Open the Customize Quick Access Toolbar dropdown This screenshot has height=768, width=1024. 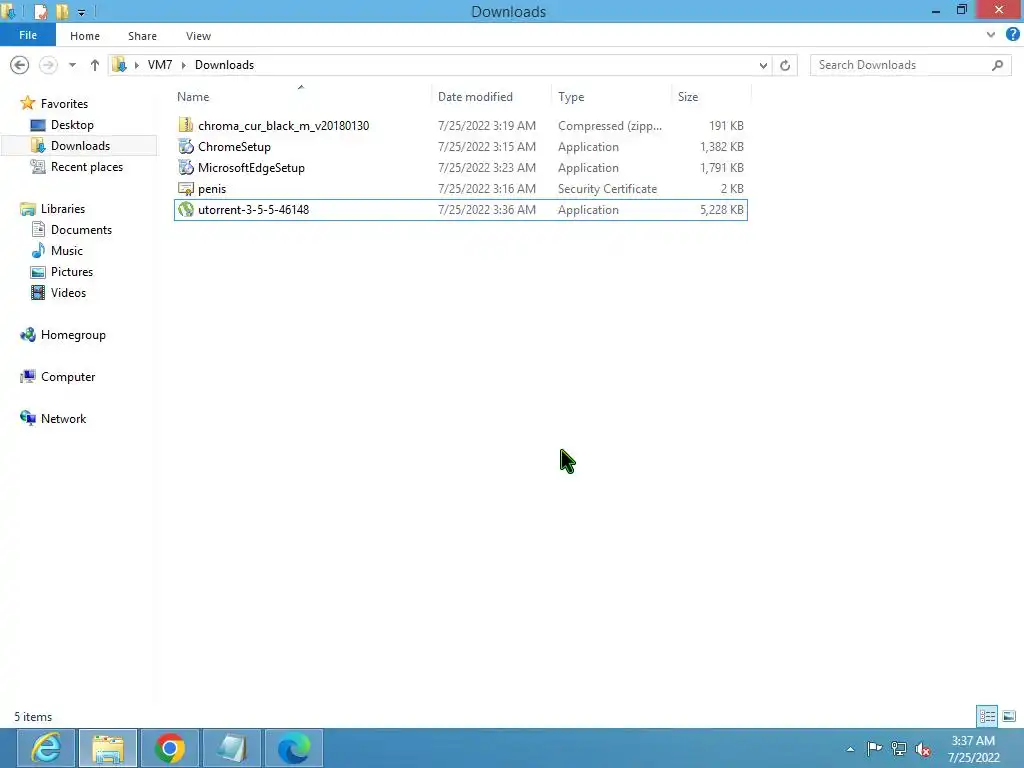point(81,12)
